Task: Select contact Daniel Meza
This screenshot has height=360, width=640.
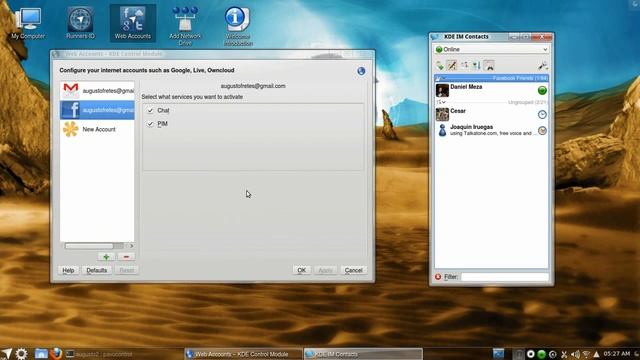Action: click(491, 90)
